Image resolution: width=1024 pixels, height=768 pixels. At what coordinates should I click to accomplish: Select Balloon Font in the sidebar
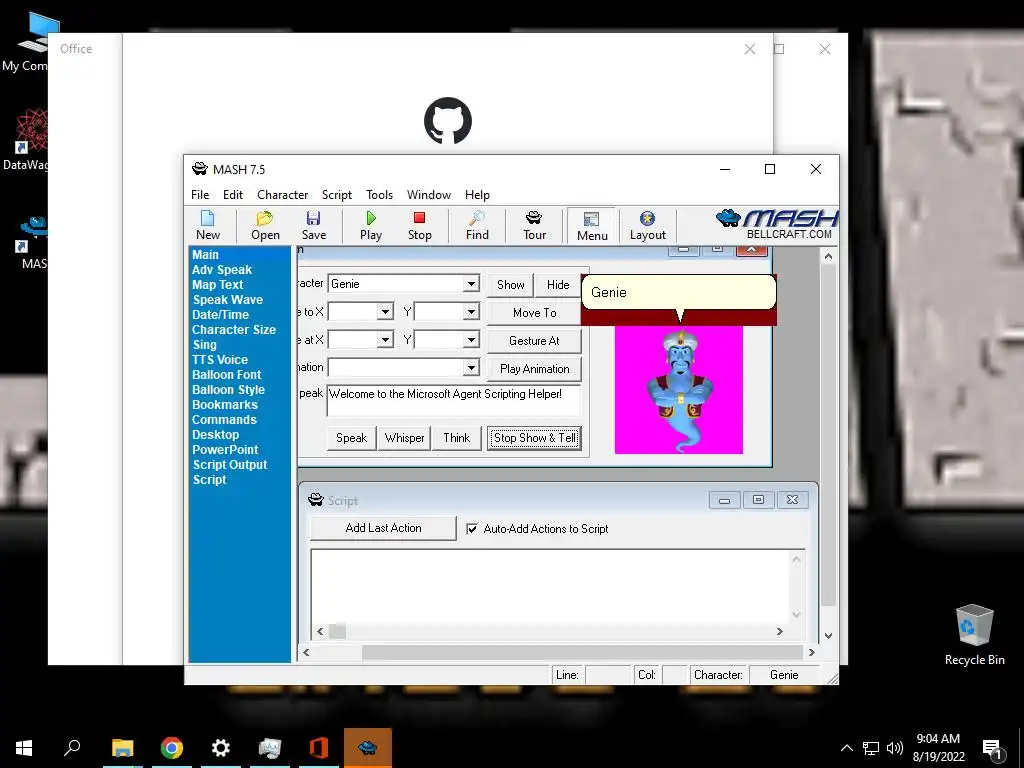[x=227, y=375]
